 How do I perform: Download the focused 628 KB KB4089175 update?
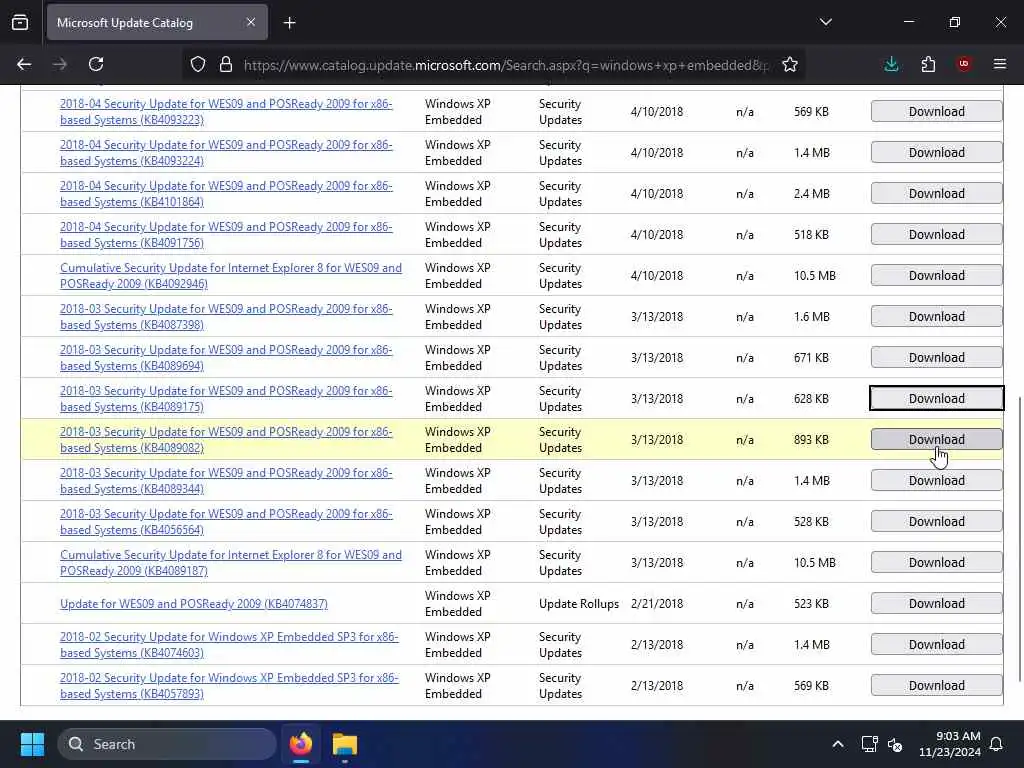tap(936, 398)
